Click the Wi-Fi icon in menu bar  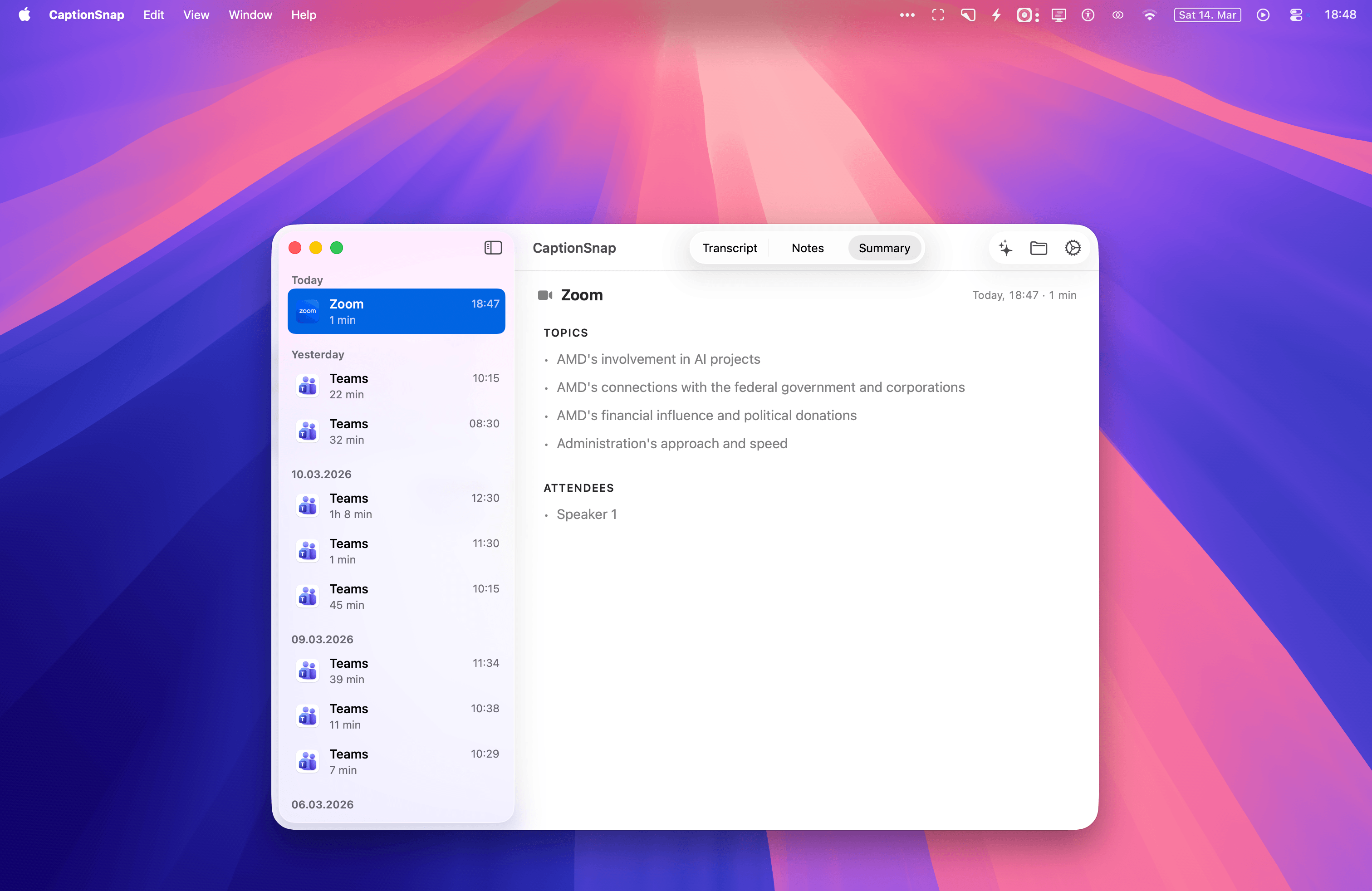pyautogui.click(x=1149, y=15)
